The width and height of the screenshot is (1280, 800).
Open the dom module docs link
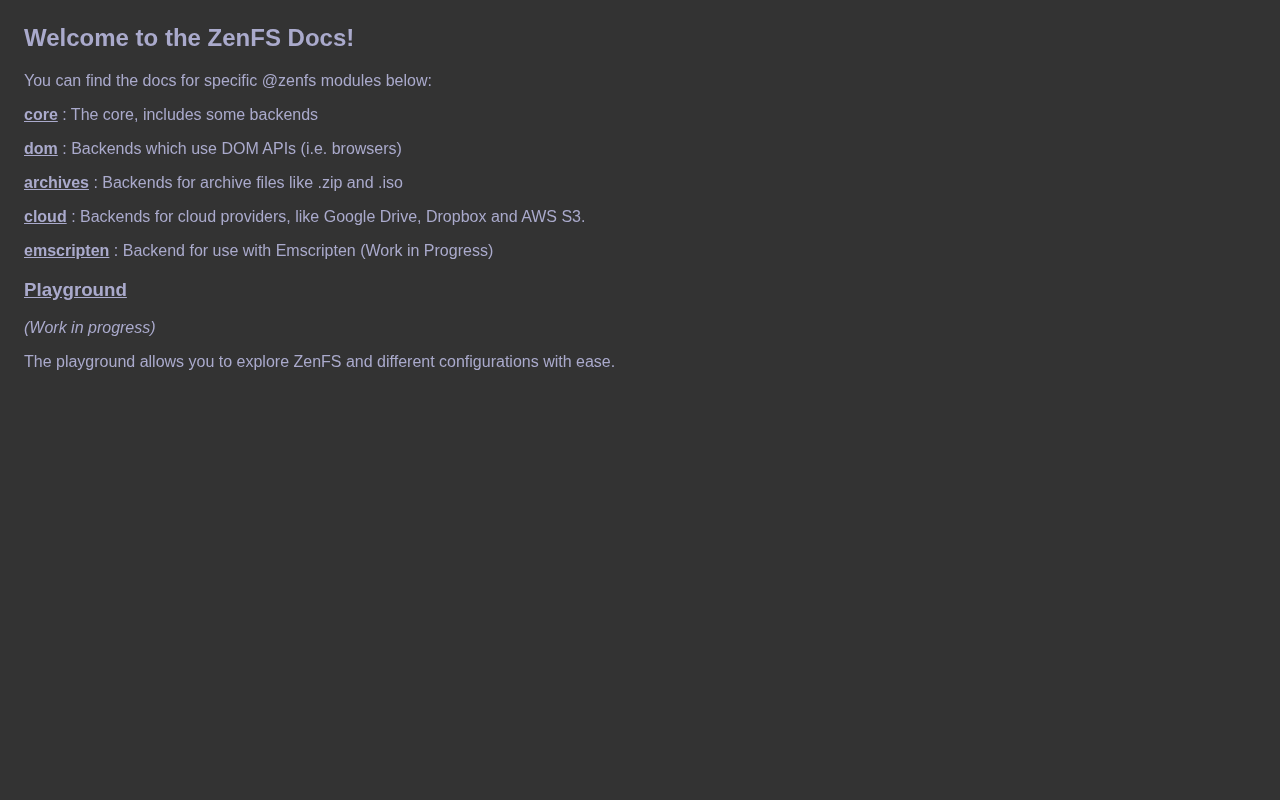(x=41, y=149)
